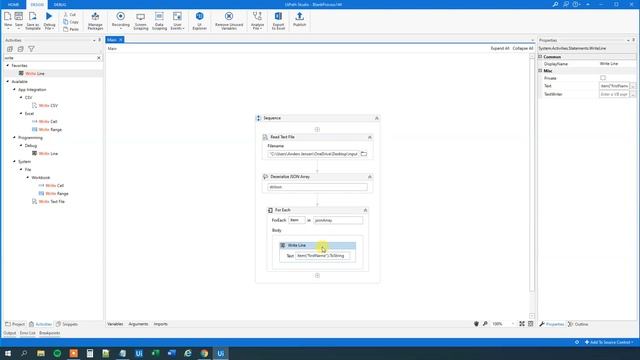Click the pan hand tool in the designer footer
The width and height of the screenshot is (640, 360).
coord(476,324)
